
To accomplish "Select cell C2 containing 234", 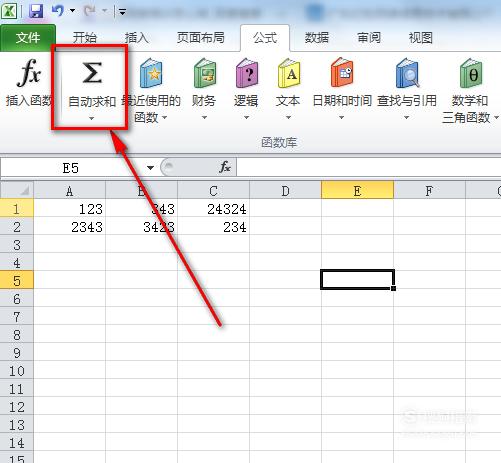I will pos(213,227).
